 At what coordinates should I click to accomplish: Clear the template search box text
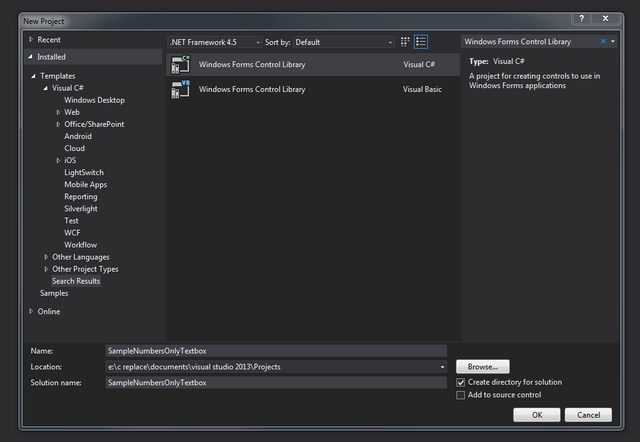(603, 41)
